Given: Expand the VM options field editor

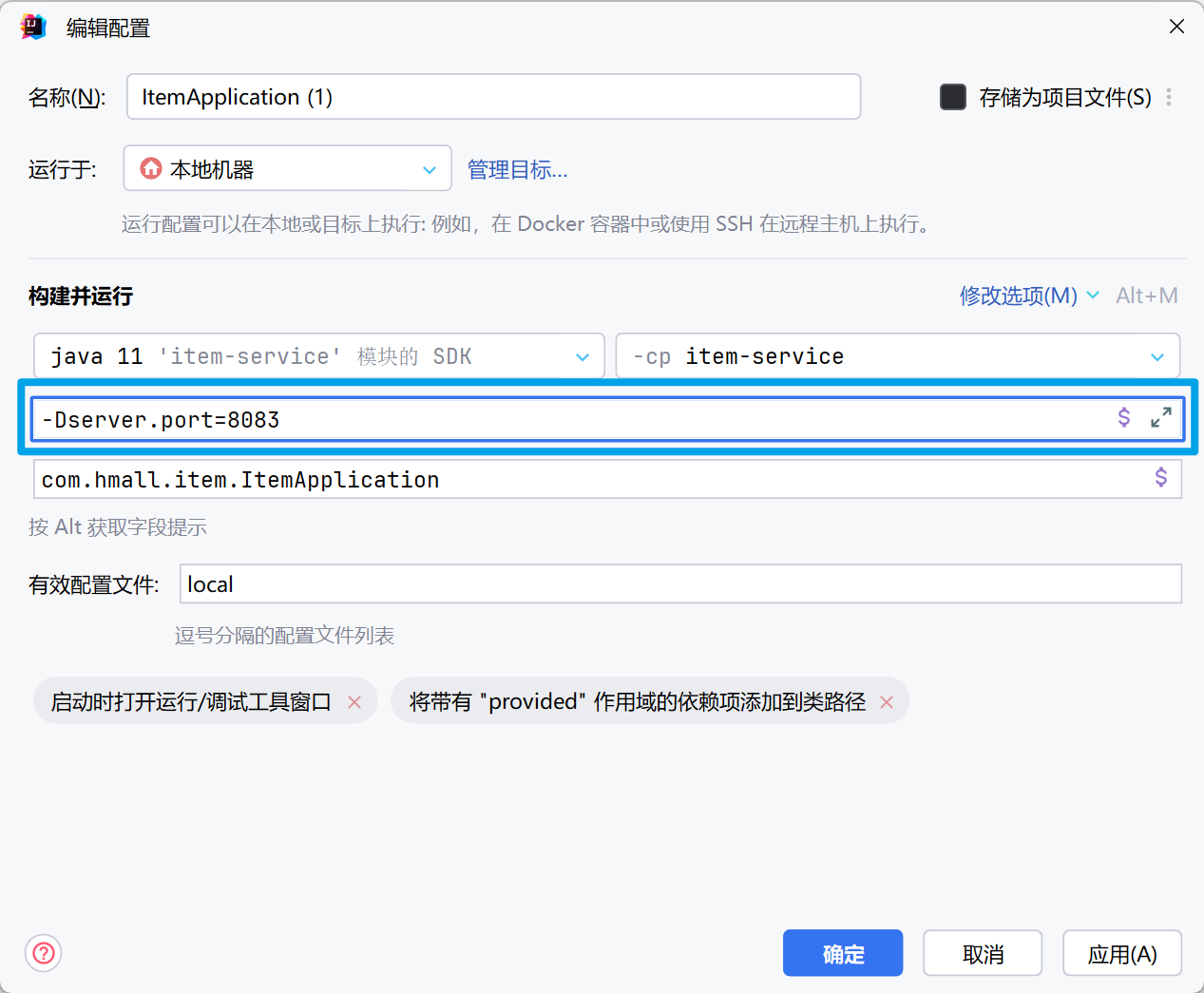Looking at the screenshot, I should [1160, 417].
